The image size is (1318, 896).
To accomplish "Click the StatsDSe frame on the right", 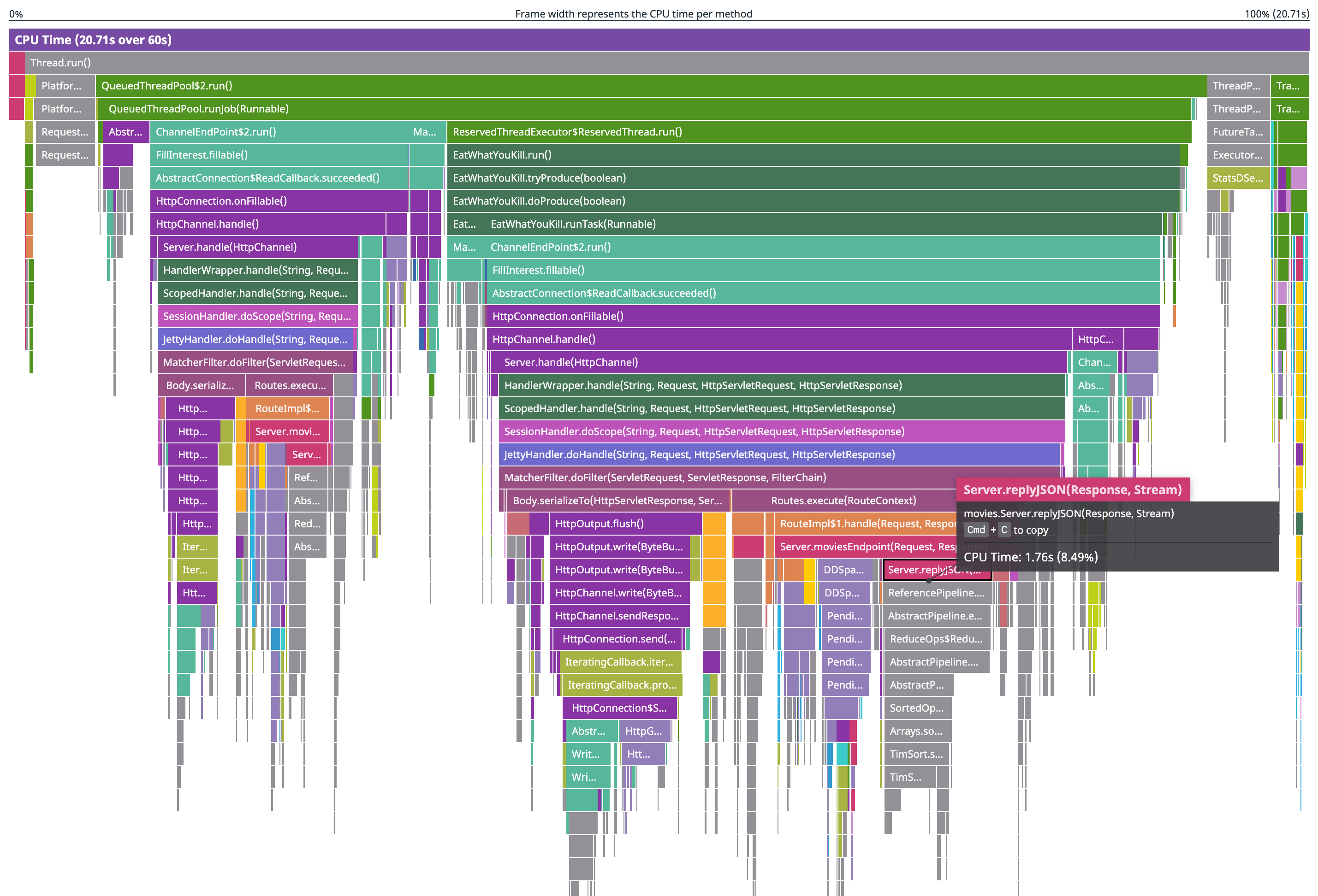I will click(1237, 178).
